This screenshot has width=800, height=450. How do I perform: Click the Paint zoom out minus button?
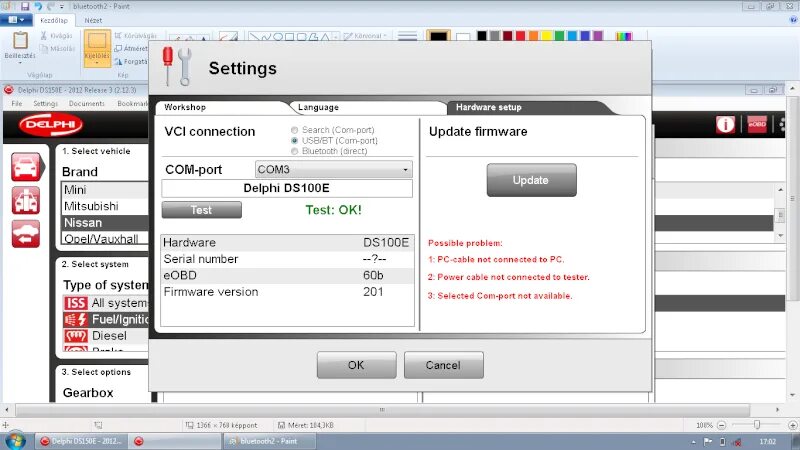(721, 425)
